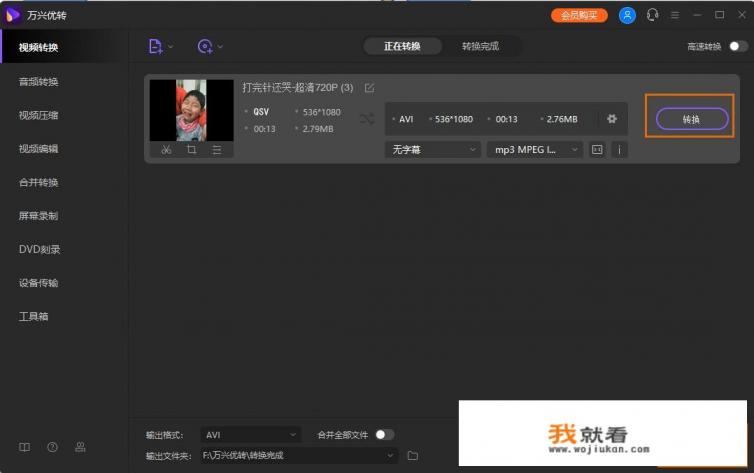Select 合并转换 in the sidebar
The height and width of the screenshot is (473, 754).
pos(38,183)
